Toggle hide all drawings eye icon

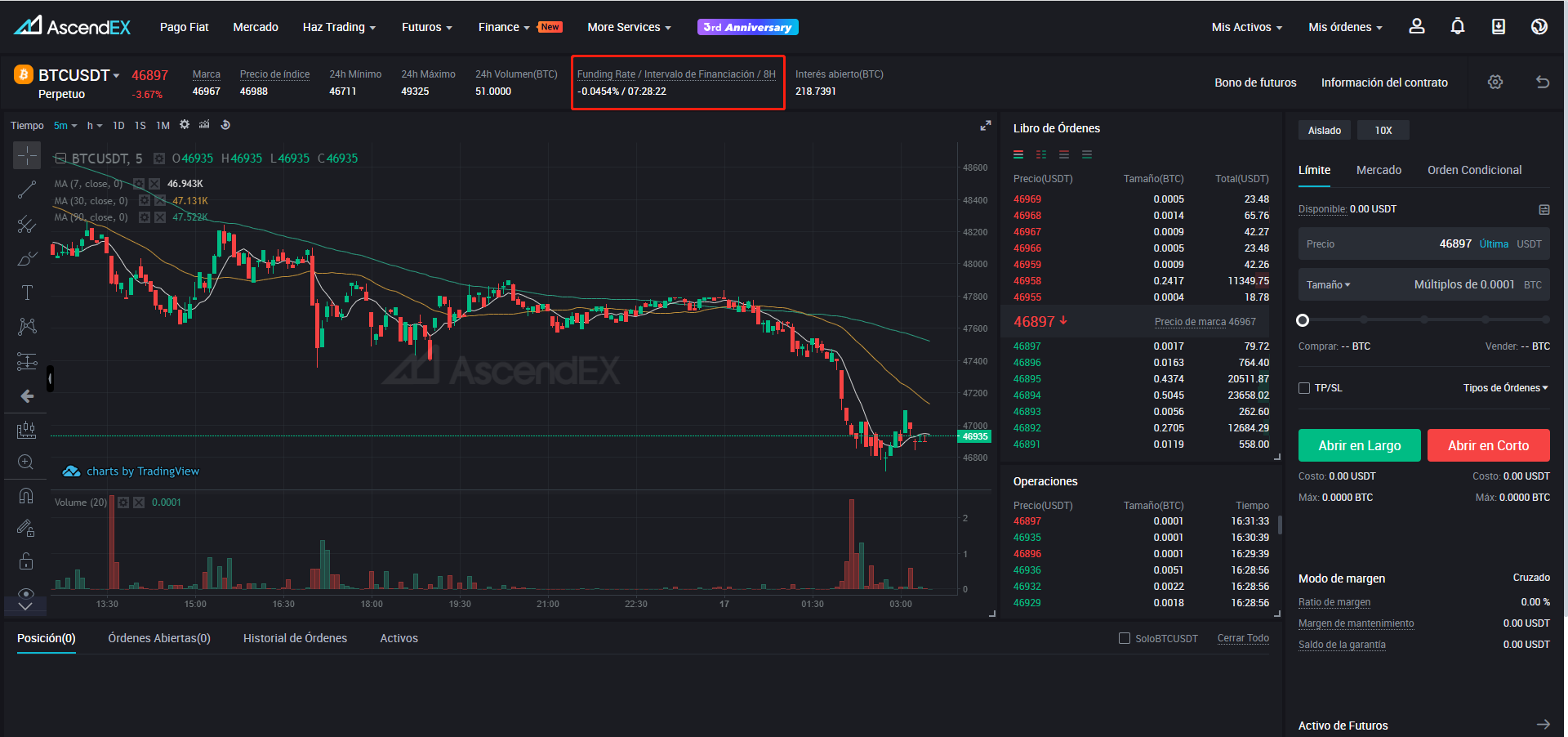(x=26, y=593)
